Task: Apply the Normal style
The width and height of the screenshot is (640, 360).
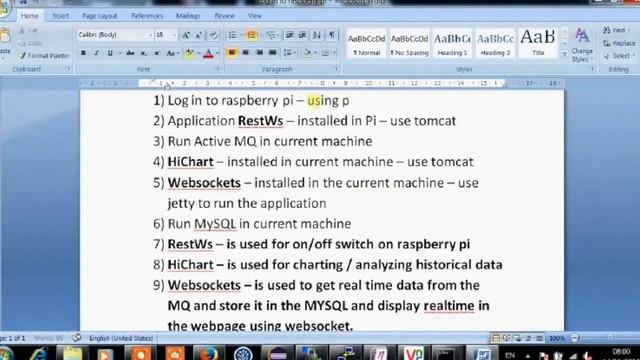Action: point(367,44)
